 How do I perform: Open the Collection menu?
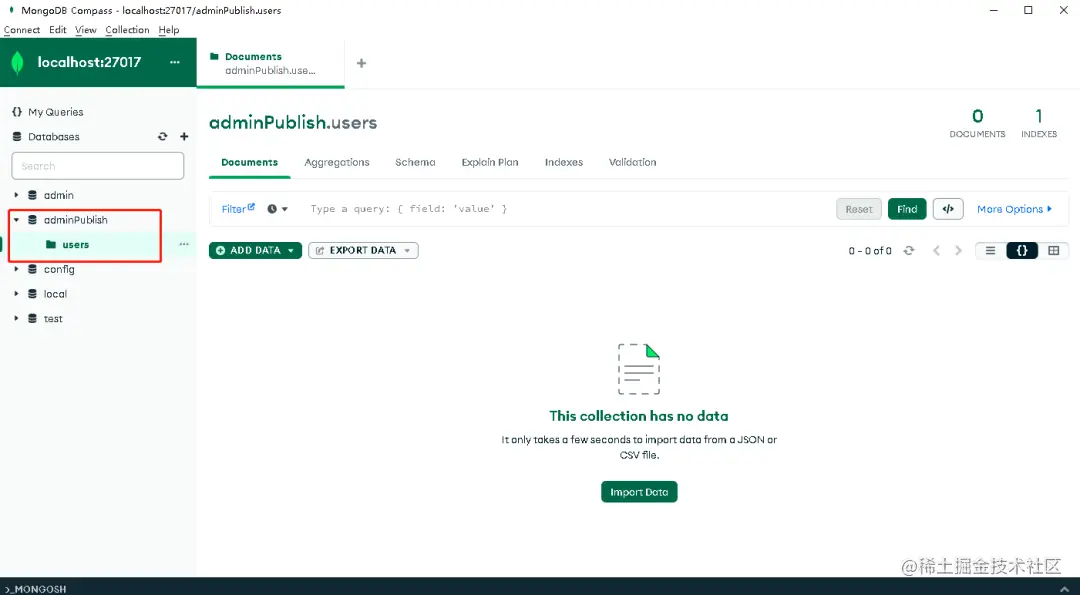(127, 30)
